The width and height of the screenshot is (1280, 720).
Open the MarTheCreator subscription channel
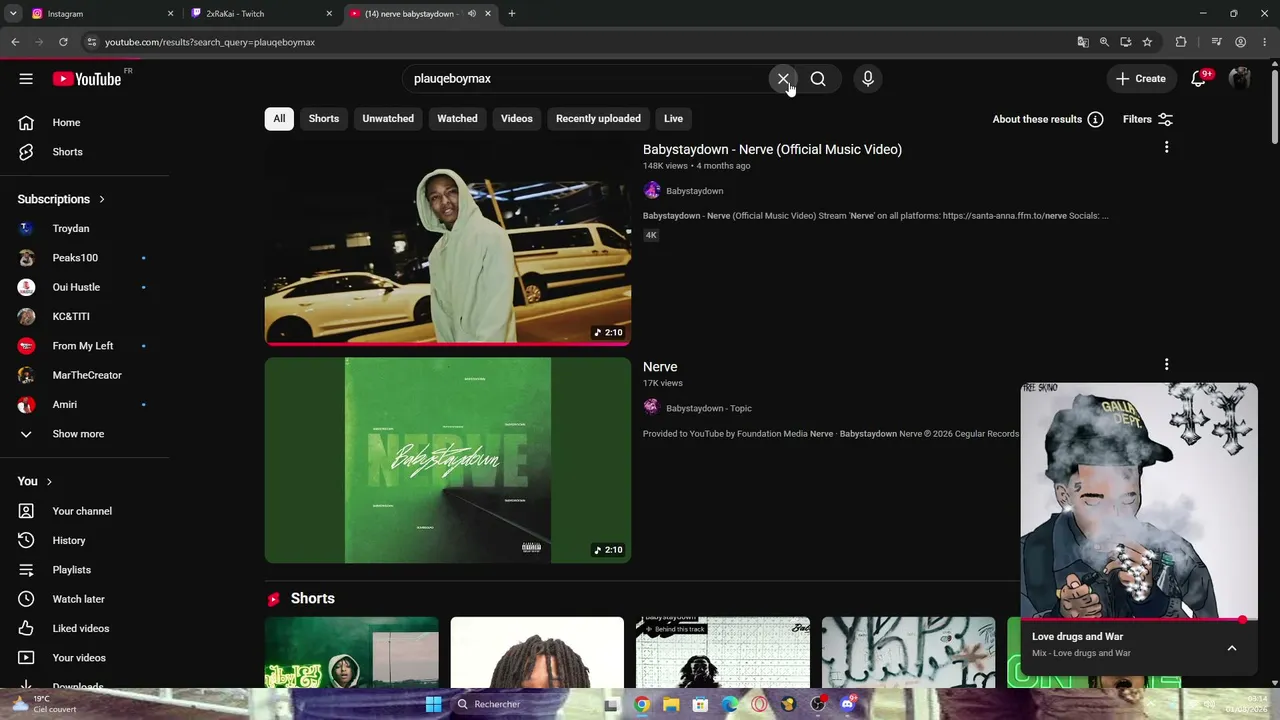click(85, 375)
